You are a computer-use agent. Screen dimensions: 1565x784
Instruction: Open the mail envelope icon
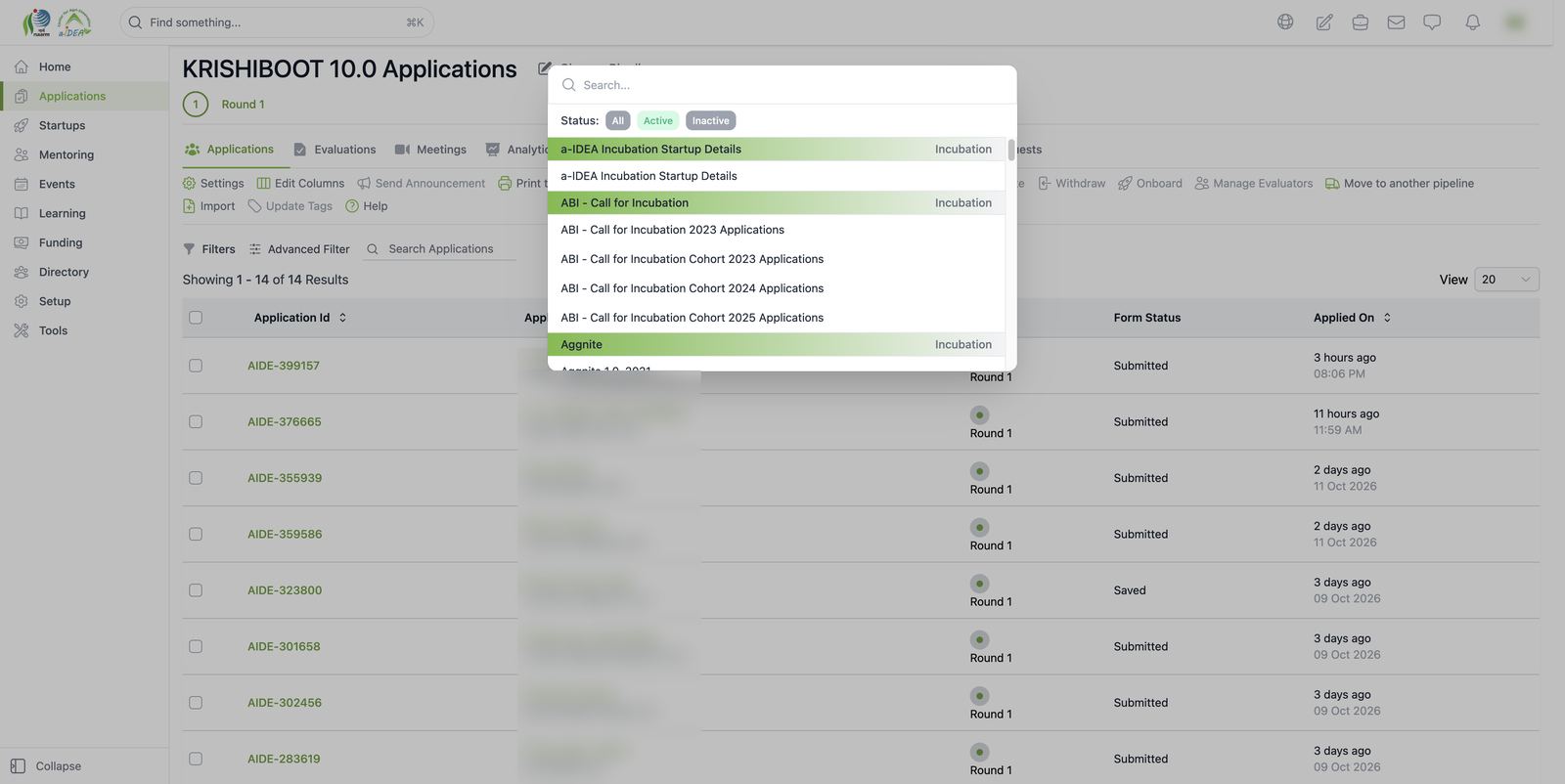pos(1396,22)
